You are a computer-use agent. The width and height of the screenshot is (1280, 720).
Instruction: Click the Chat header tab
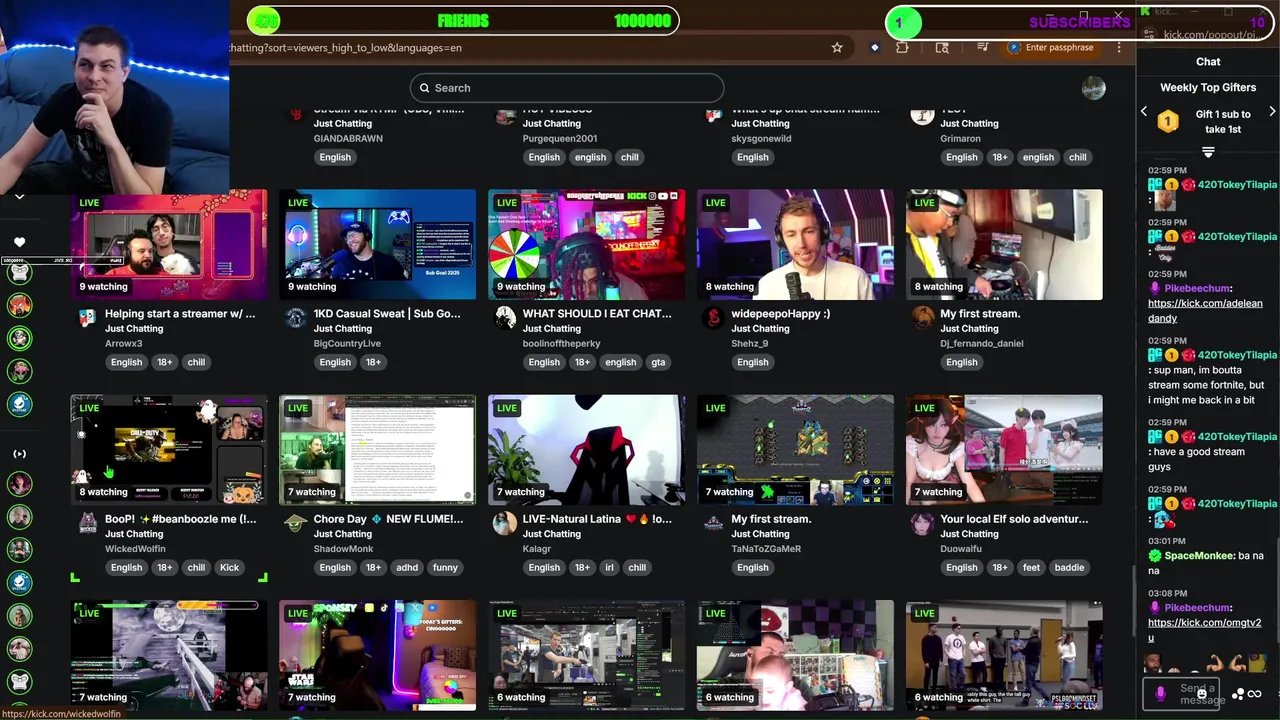click(1208, 62)
